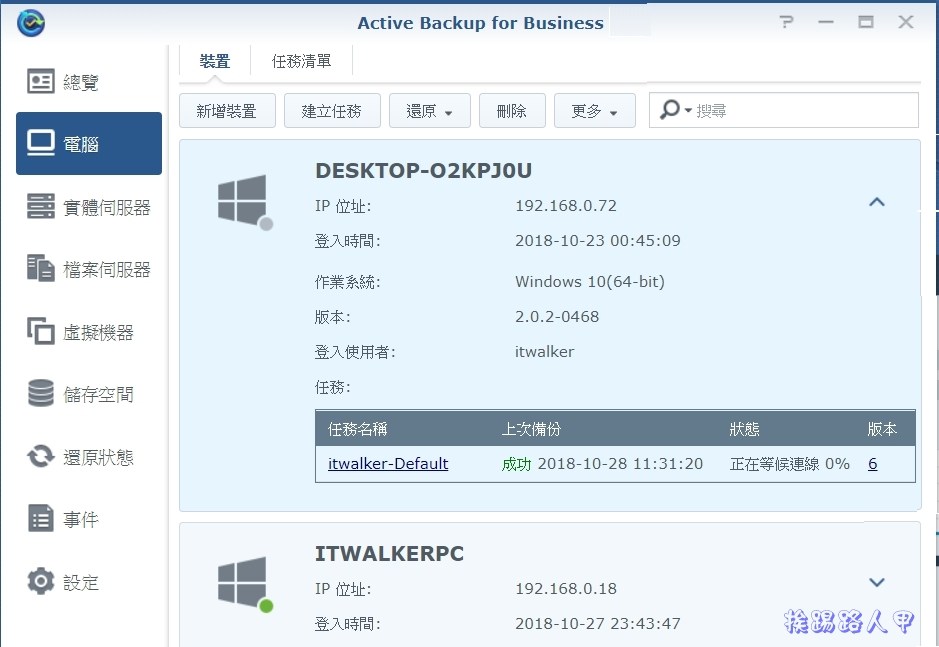Open the 檔案伺服器 file server section
This screenshot has height=647, width=939.
click(89, 270)
